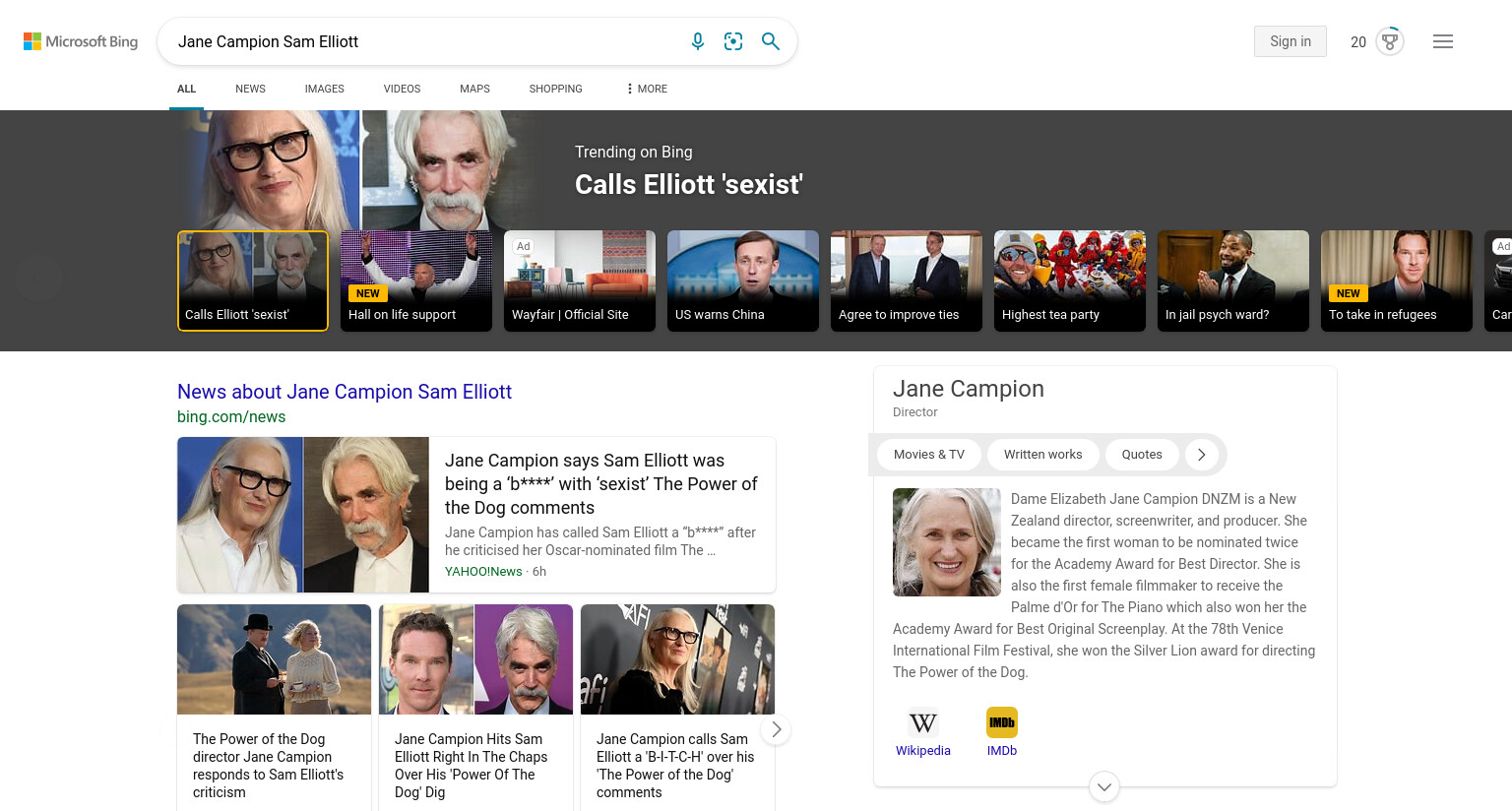Switch to the VIDEOS tab
This screenshot has width=1512, height=811.
point(402,89)
